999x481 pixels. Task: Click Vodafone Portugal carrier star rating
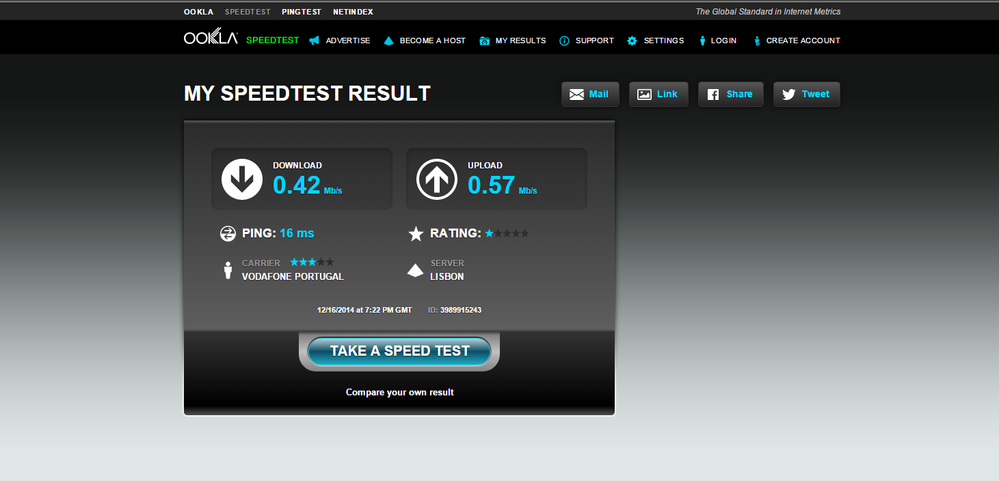(x=312, y=262)
